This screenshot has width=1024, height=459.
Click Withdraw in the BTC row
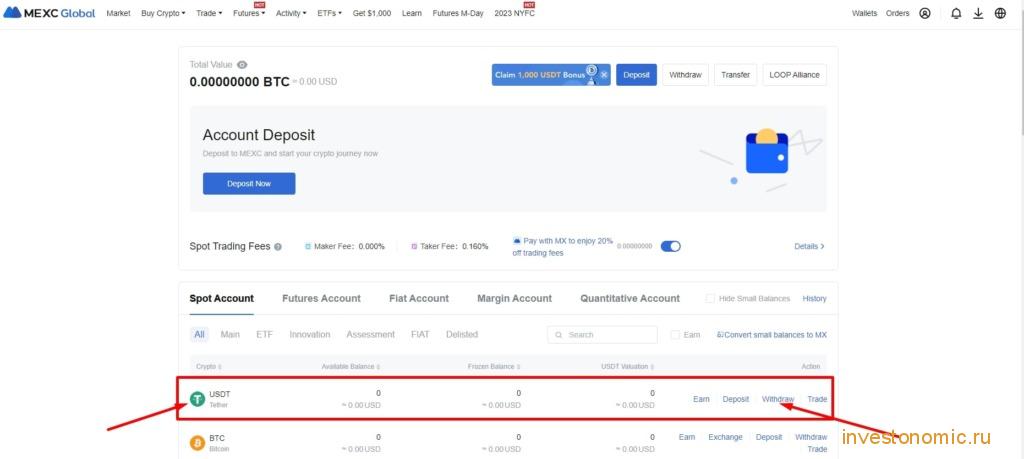pos(811,437)
